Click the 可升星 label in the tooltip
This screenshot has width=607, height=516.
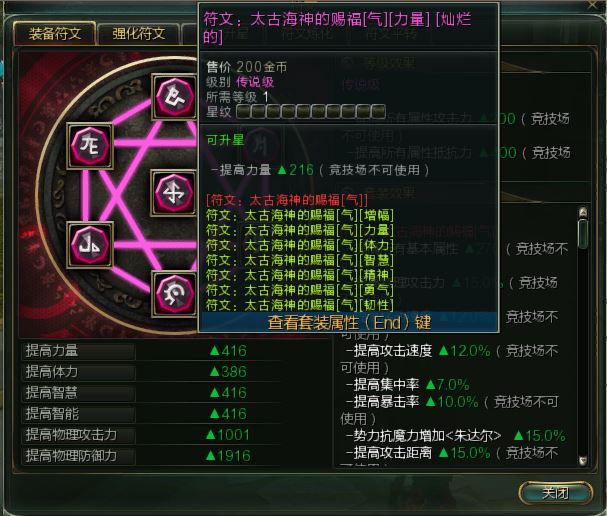tap(225, 140)
